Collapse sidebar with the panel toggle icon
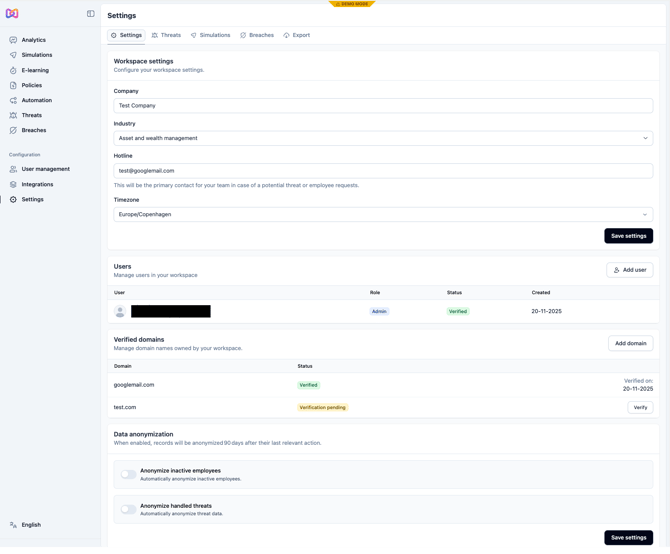Viewport: 670px width, 554px height. point(91,14)
